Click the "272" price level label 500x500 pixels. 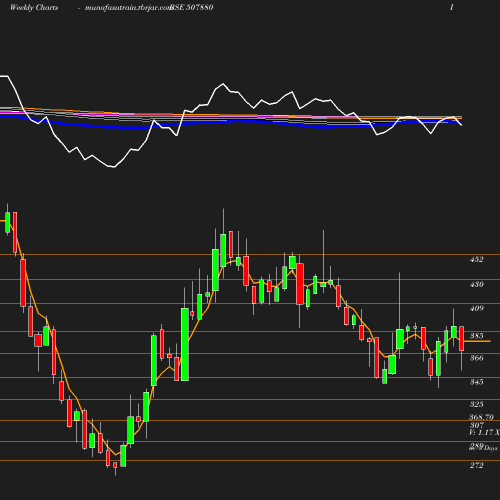click(477, 465)
